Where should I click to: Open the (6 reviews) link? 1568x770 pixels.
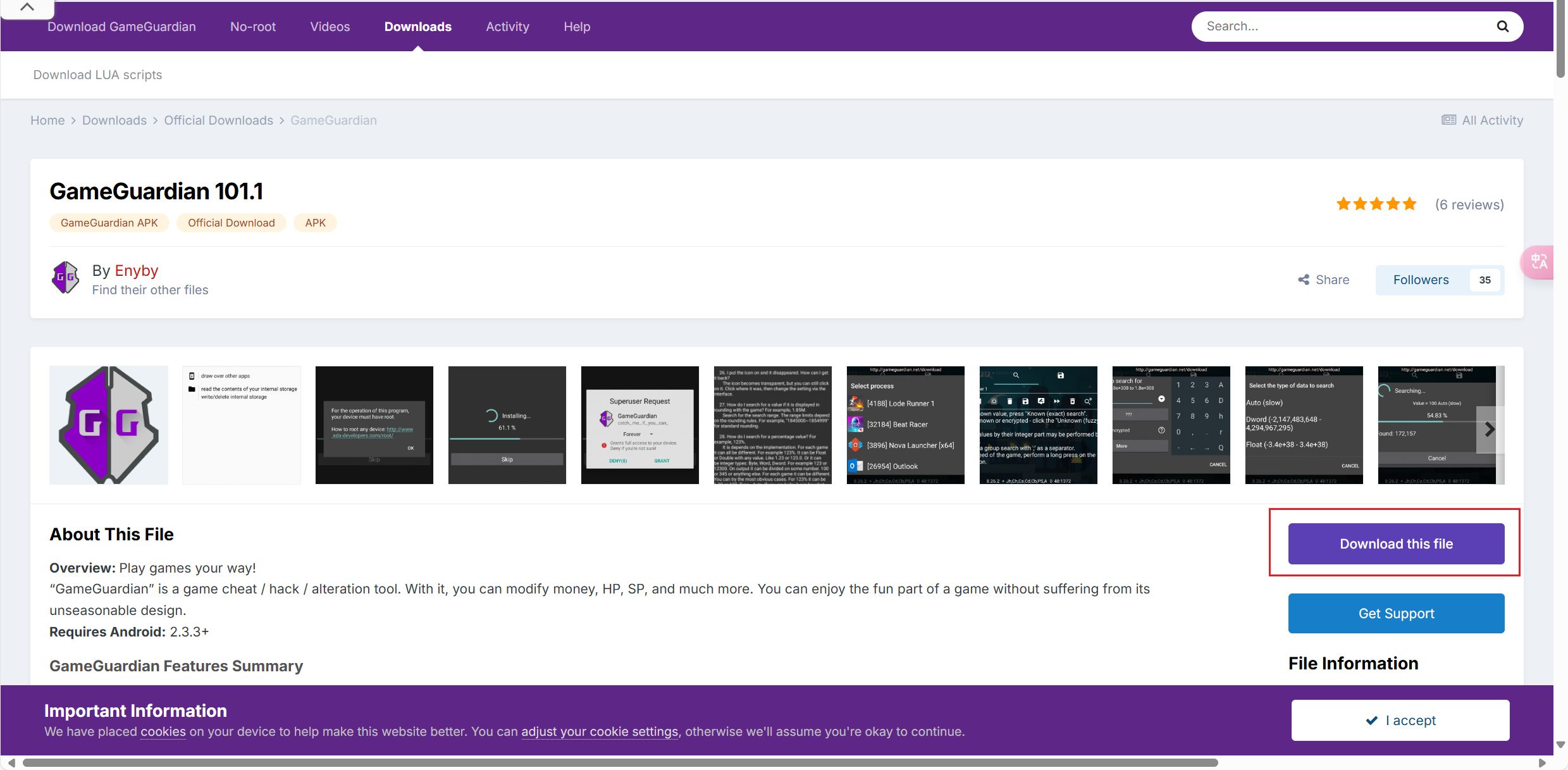[1469, 204]
